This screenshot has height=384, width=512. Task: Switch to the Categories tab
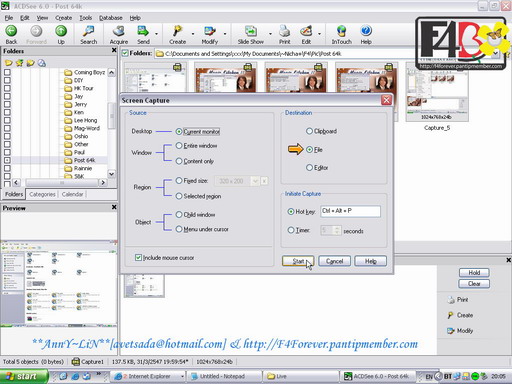(42, 194)
